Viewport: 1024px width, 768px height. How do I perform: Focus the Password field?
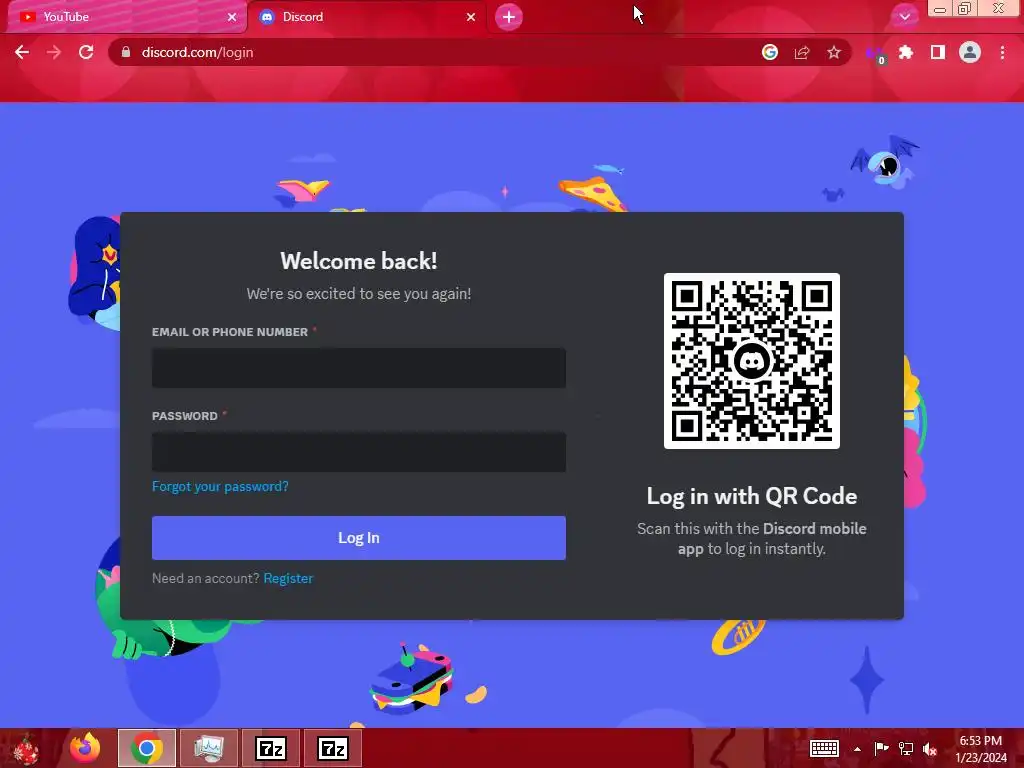(x=359, y=451)
